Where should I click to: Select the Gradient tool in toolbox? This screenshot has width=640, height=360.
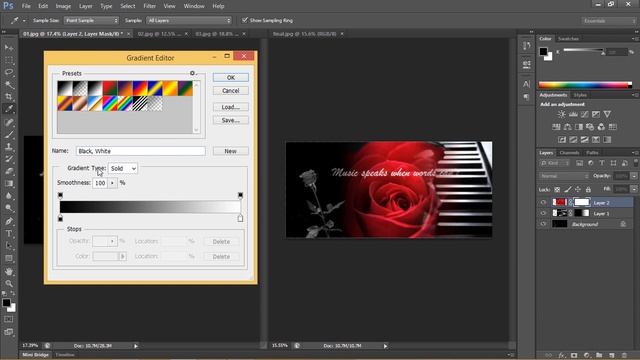coord(9,183)
